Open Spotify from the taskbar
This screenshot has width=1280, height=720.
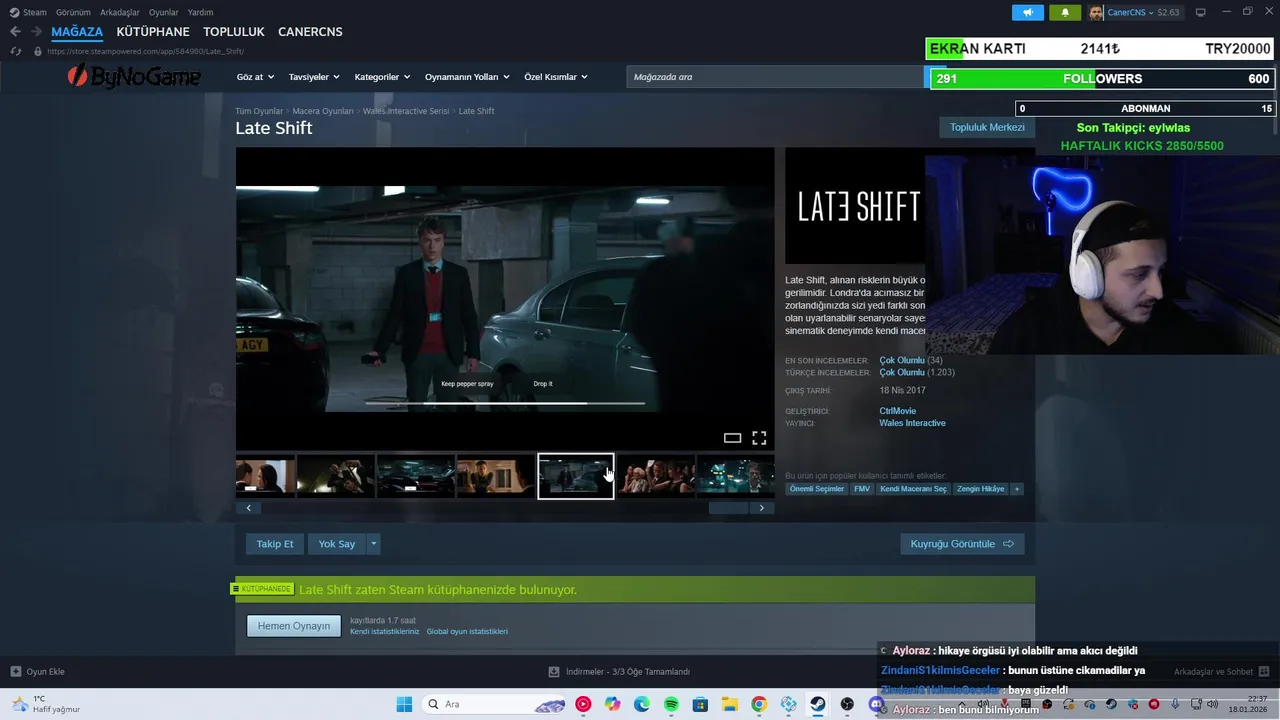click(x=671, y=704)
